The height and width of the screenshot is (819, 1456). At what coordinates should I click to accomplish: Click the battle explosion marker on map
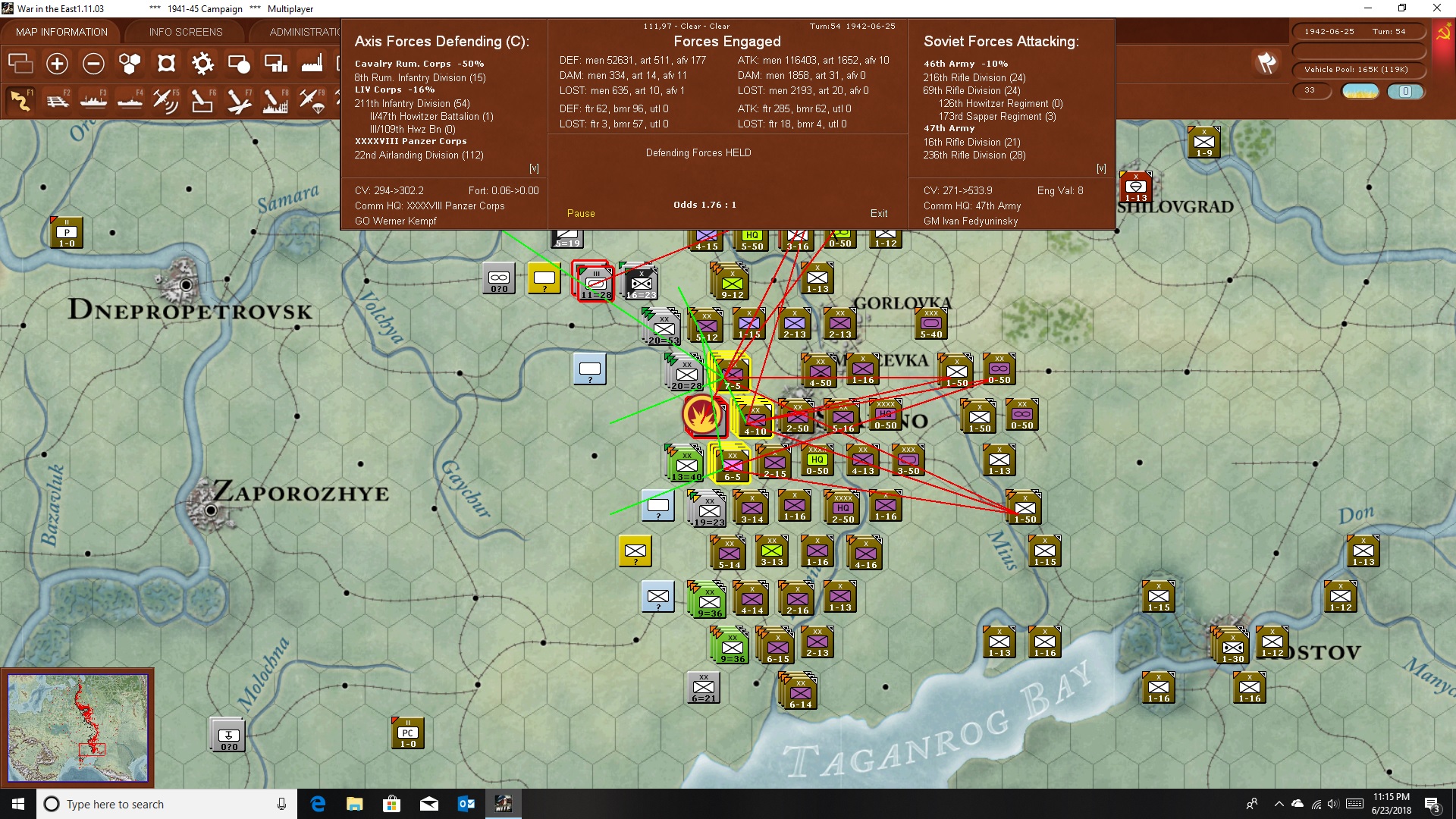(x=702, y=415)
